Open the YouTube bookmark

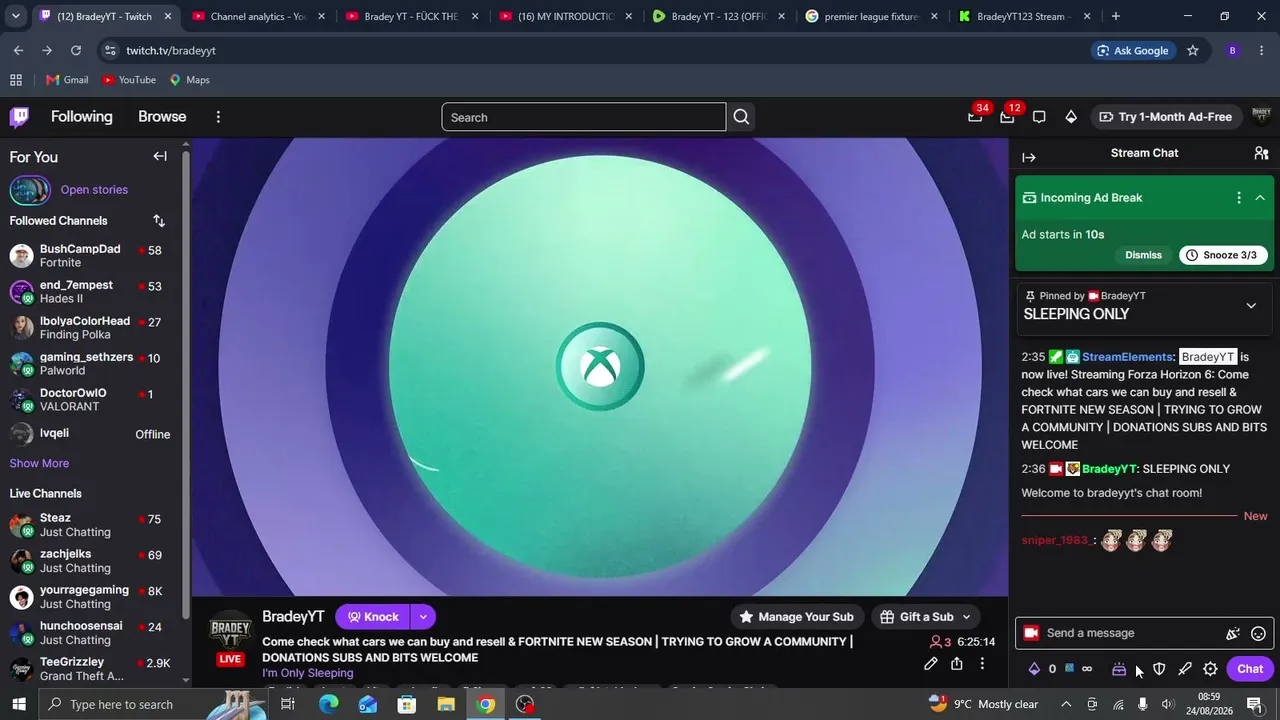(x=129, y=80)
